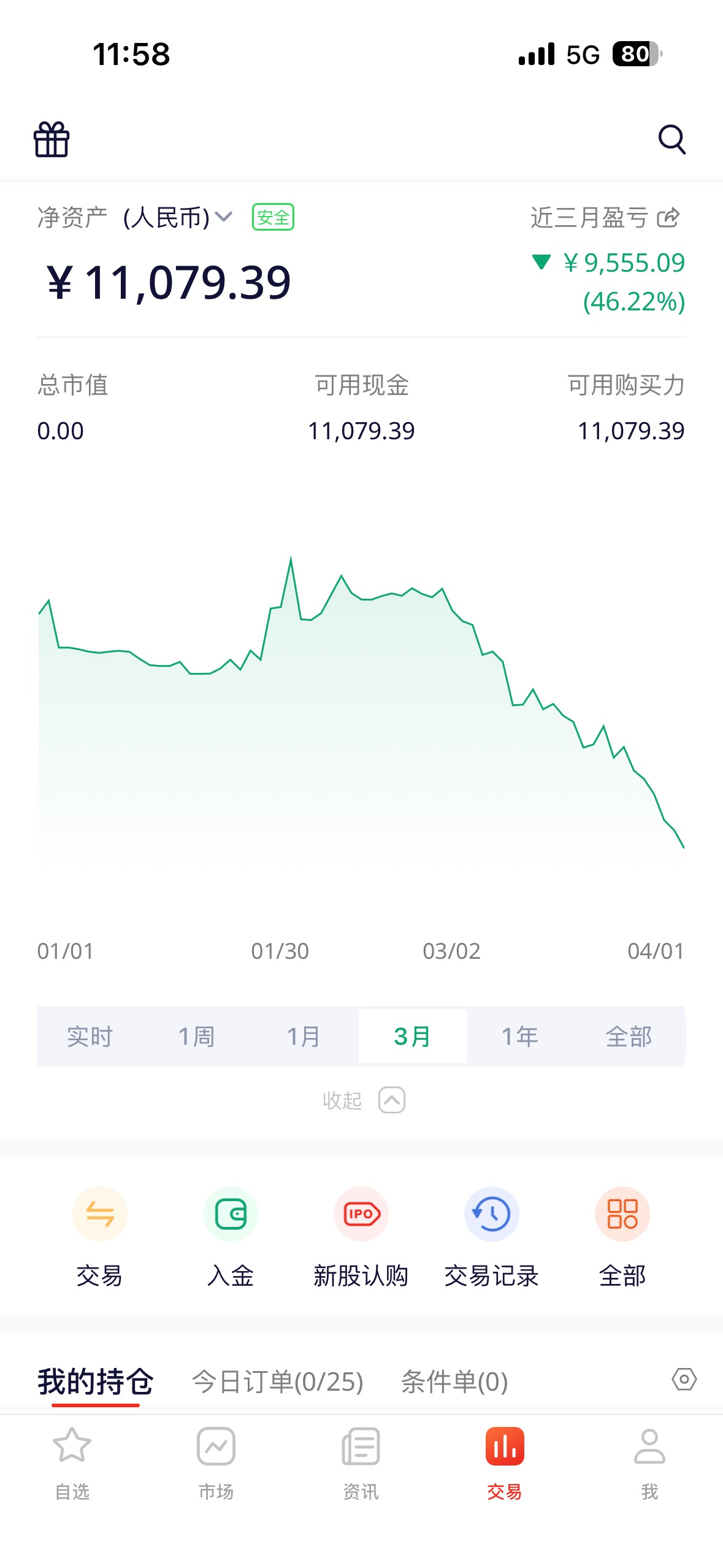Tap the search magnifier icon
723x1568 pixels.
click(671, 139)
